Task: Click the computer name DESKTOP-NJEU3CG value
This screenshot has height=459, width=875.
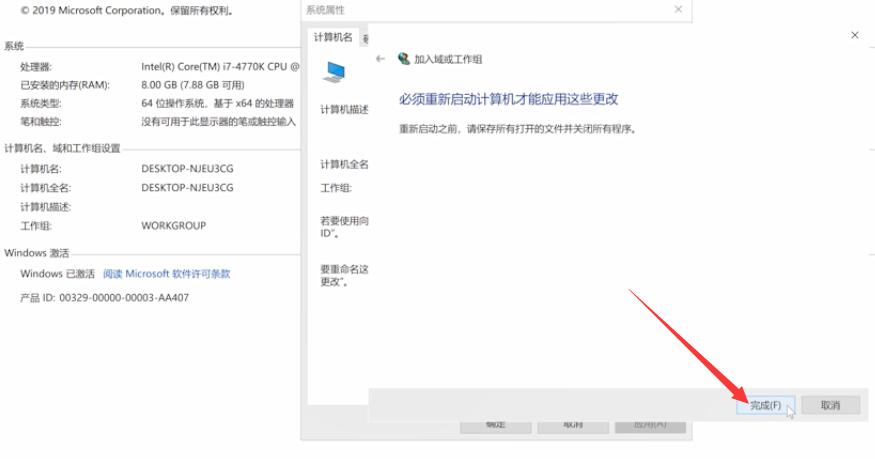Action: coord(187,168)
